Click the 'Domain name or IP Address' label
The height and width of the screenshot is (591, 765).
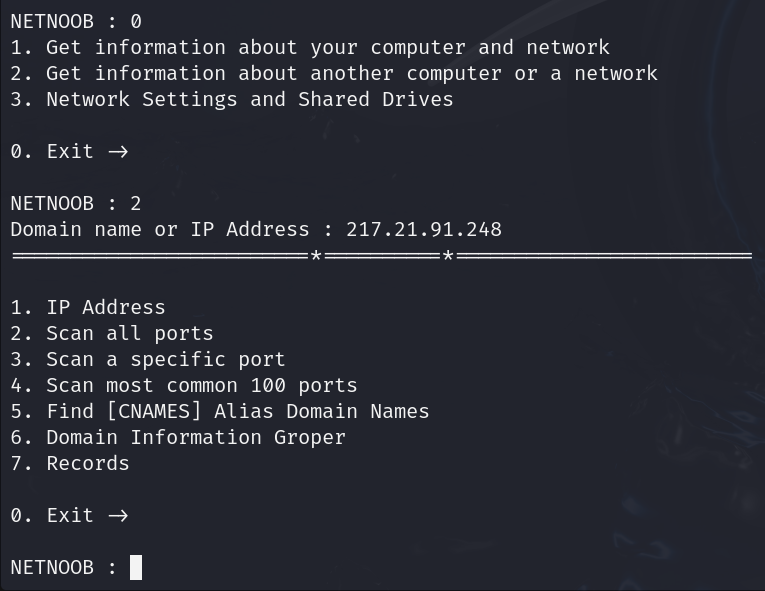(x=160, y=230)
